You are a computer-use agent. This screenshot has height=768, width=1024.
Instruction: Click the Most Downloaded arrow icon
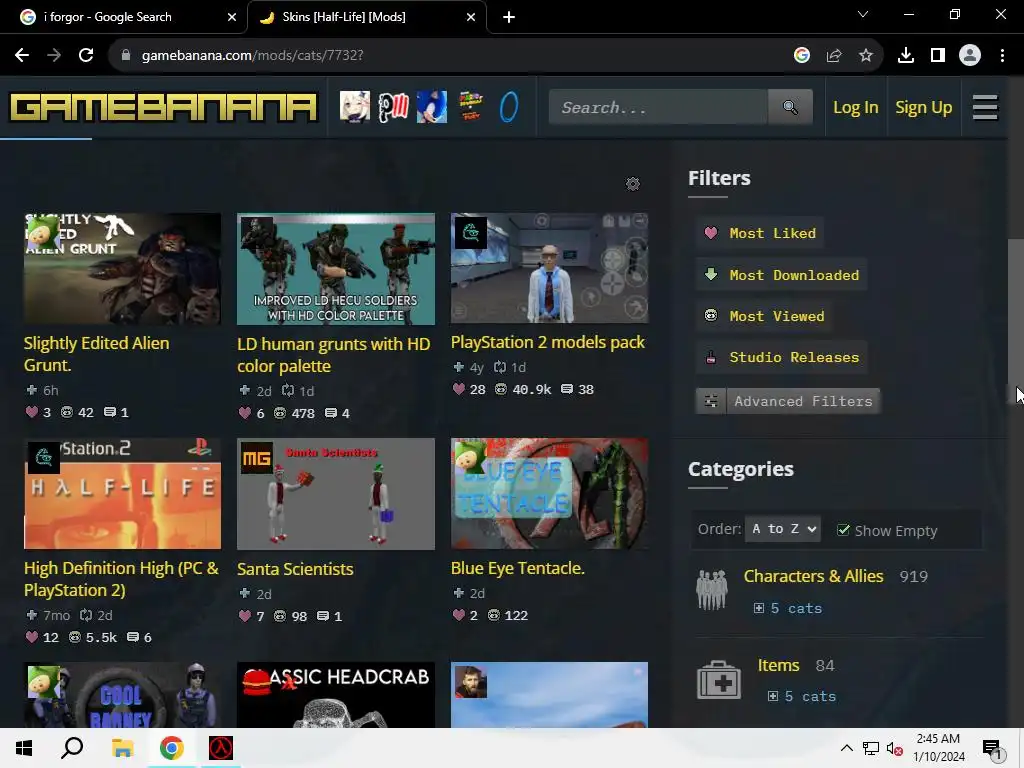coord(711,274)
